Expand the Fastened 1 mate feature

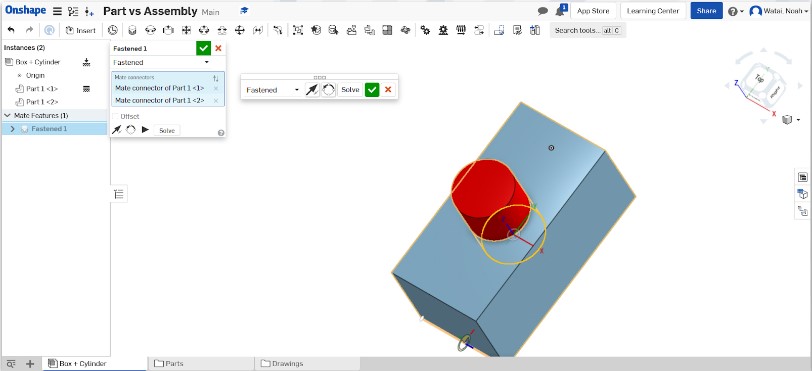point(12,129)
